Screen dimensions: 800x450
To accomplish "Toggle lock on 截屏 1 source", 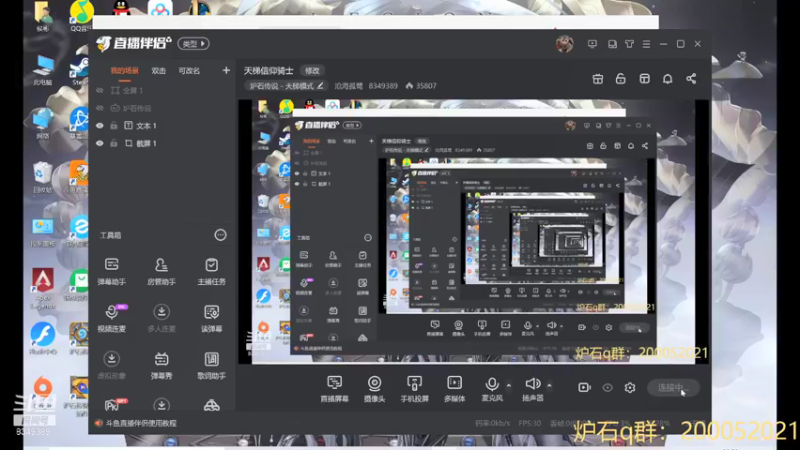I will (114, 143).
